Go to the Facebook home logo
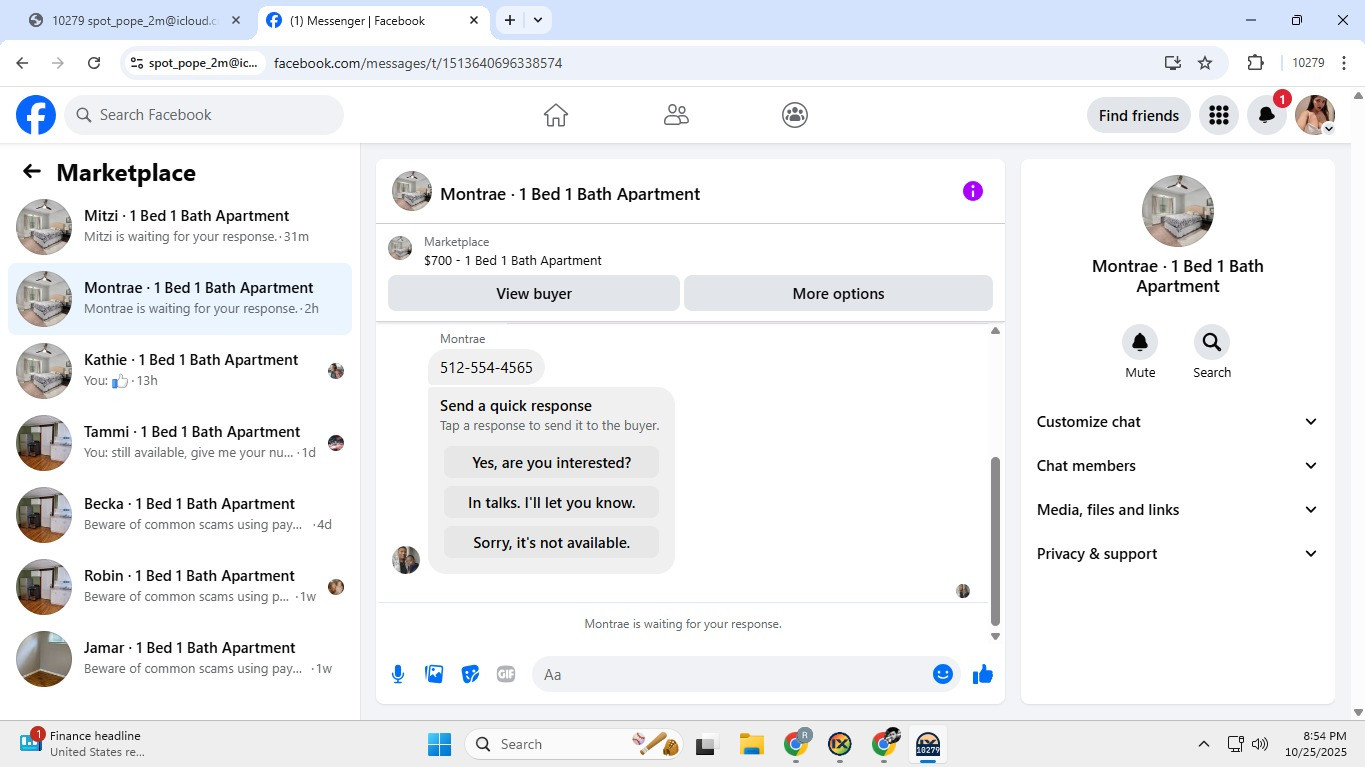 36,115
